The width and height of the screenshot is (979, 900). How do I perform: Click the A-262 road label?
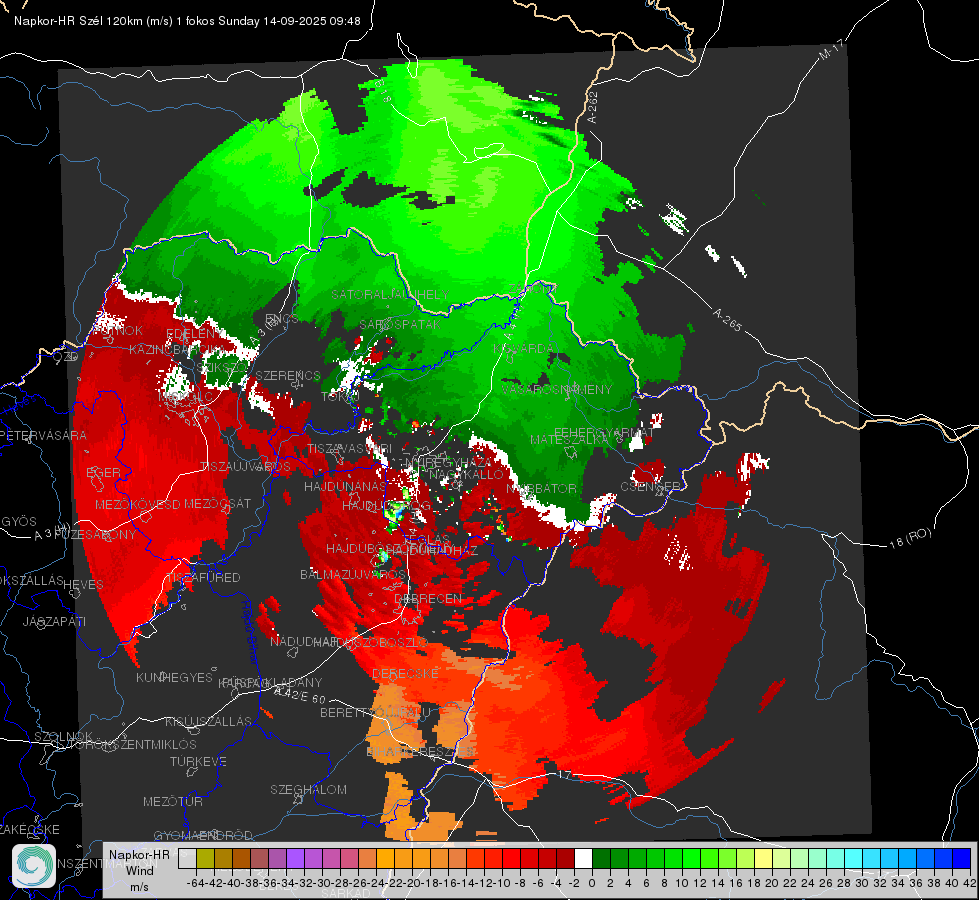click(592, 107)
